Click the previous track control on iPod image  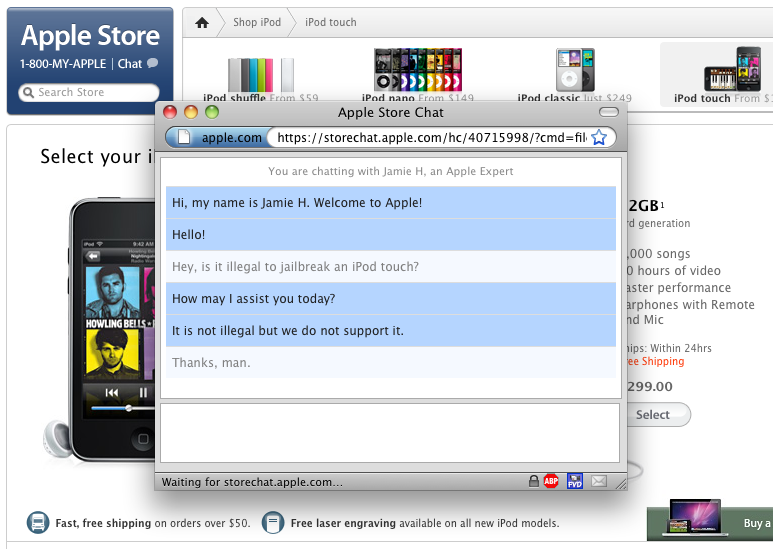[112, 393]
